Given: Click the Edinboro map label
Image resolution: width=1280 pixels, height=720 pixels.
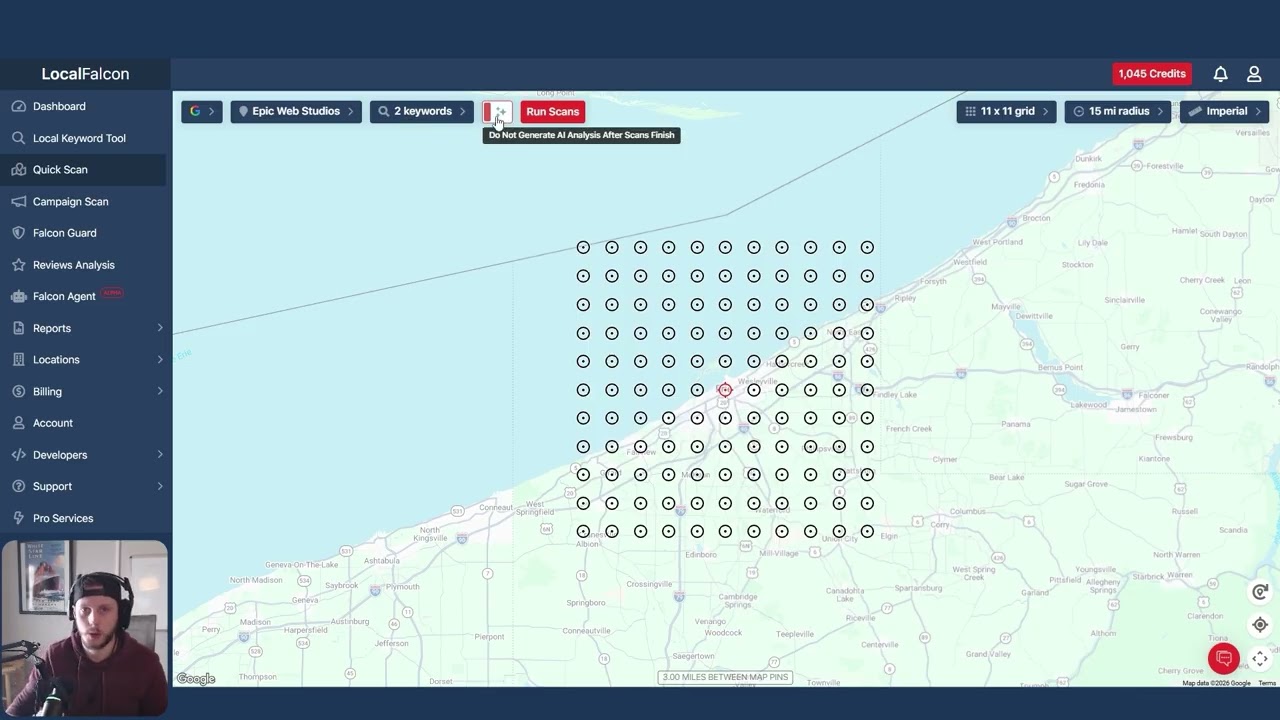Looking at the screenshot, I should (701, 554).
